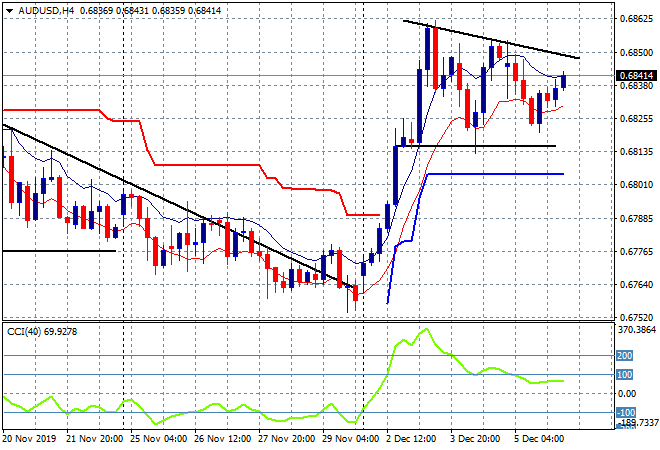The height and width of the screenshot is (450, 660).
Task: Select the blue horizontal line near 0.68050
Action: click(x=495, y=174)
